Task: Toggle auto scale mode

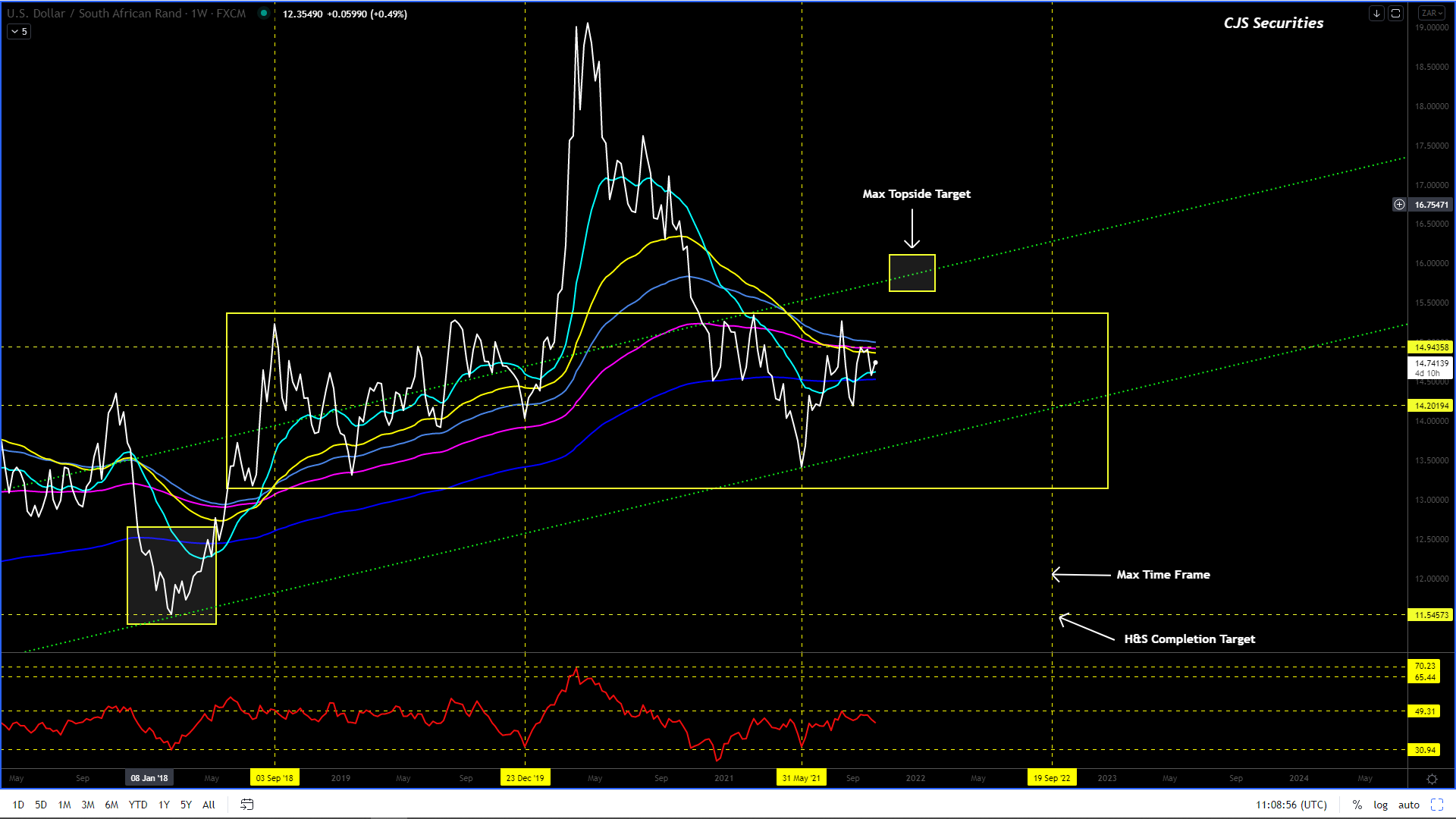Action: (x=1409, y=805)
